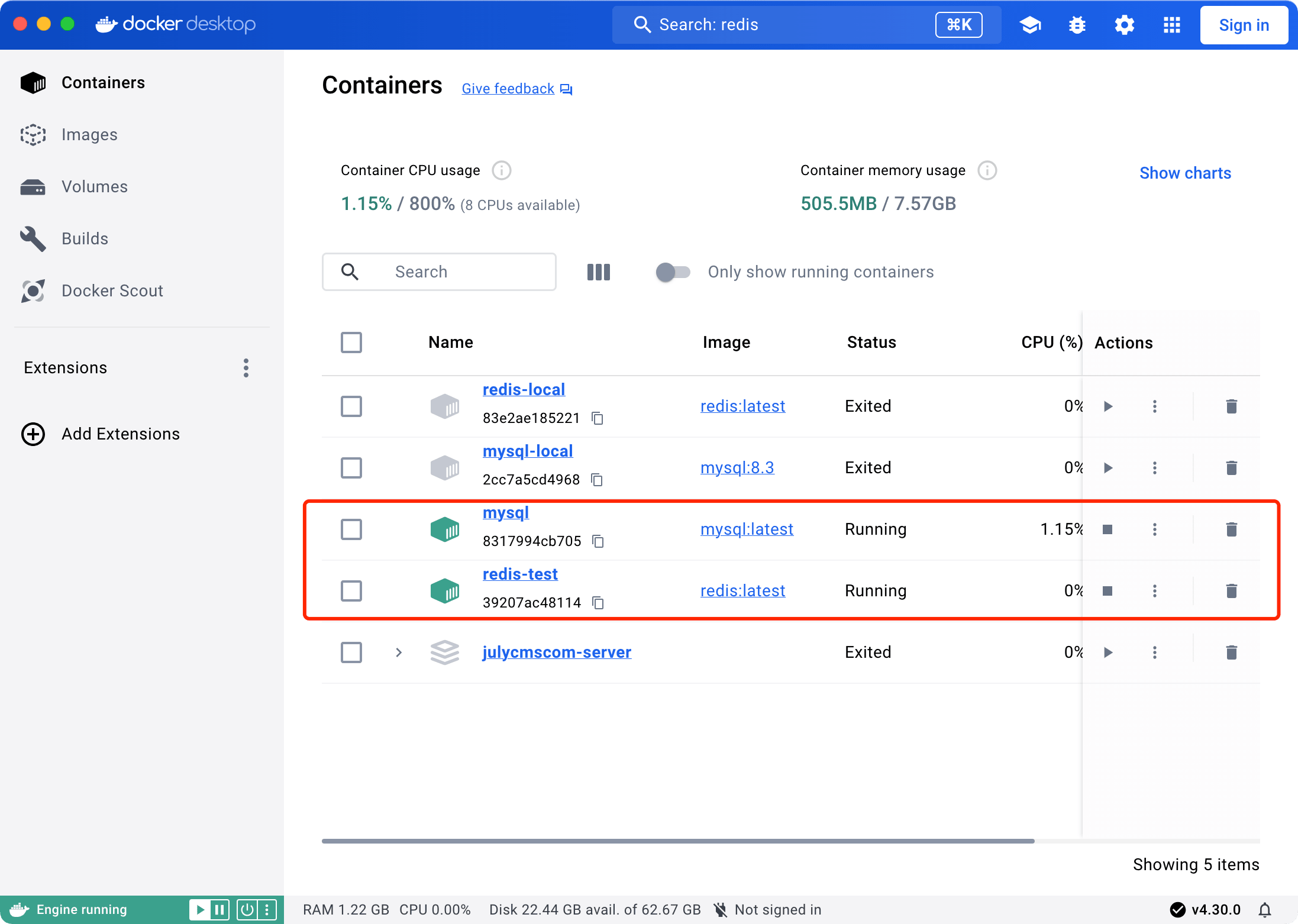Open Extensions three-dot menu
This screenshot has height=924, width=1298.
click(x=246, y=368)
